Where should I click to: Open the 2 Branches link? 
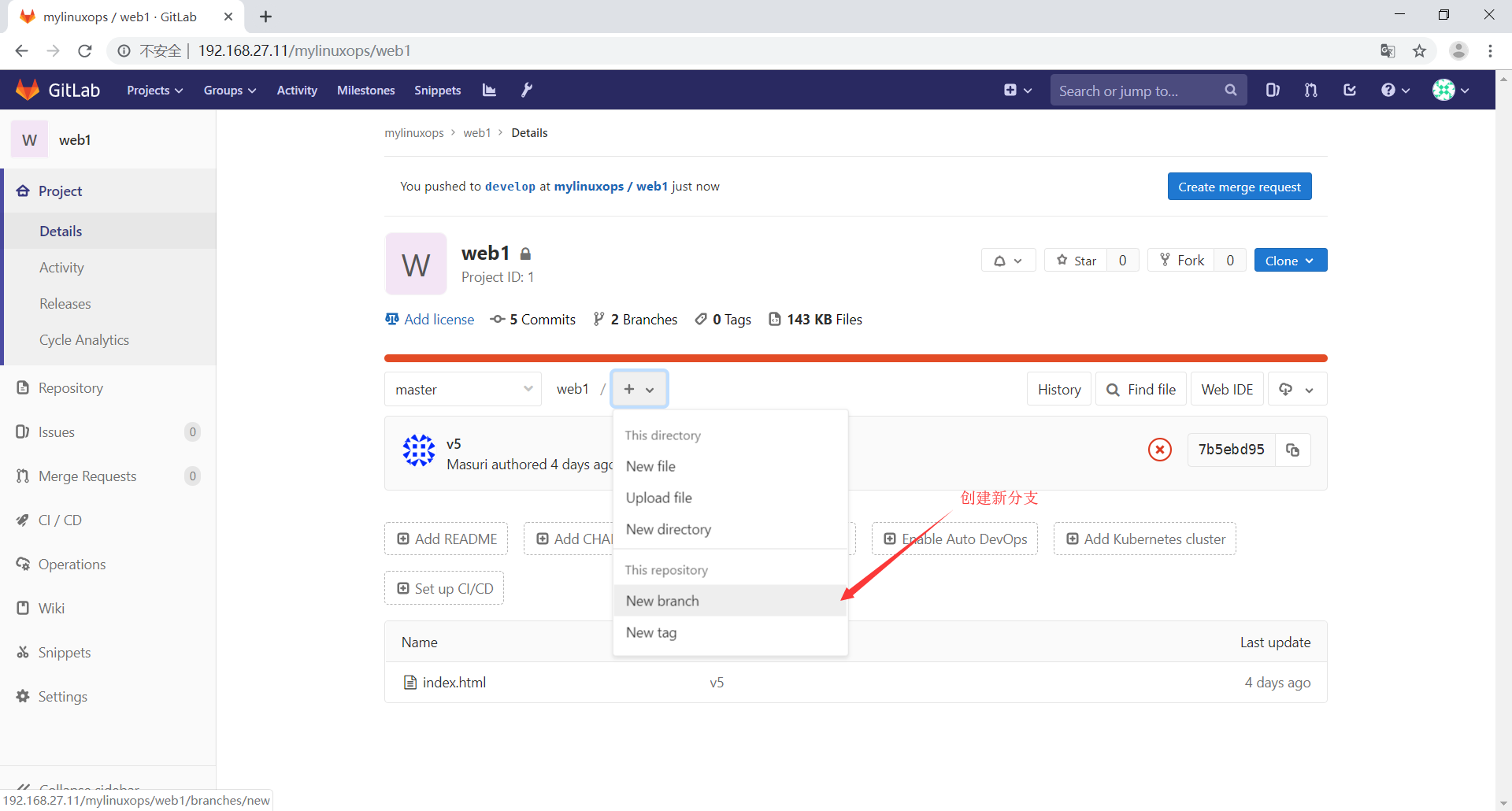tap(636, 319)
